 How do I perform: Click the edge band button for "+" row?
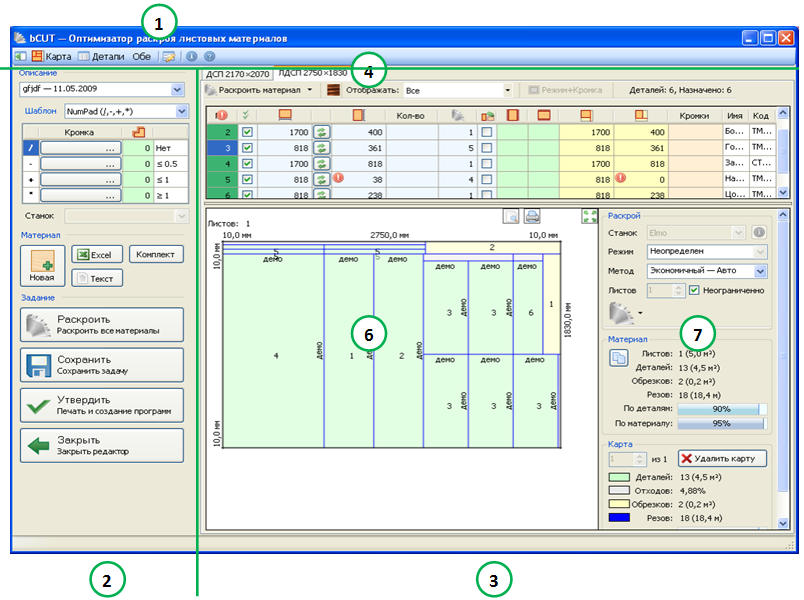coord(81,180)
